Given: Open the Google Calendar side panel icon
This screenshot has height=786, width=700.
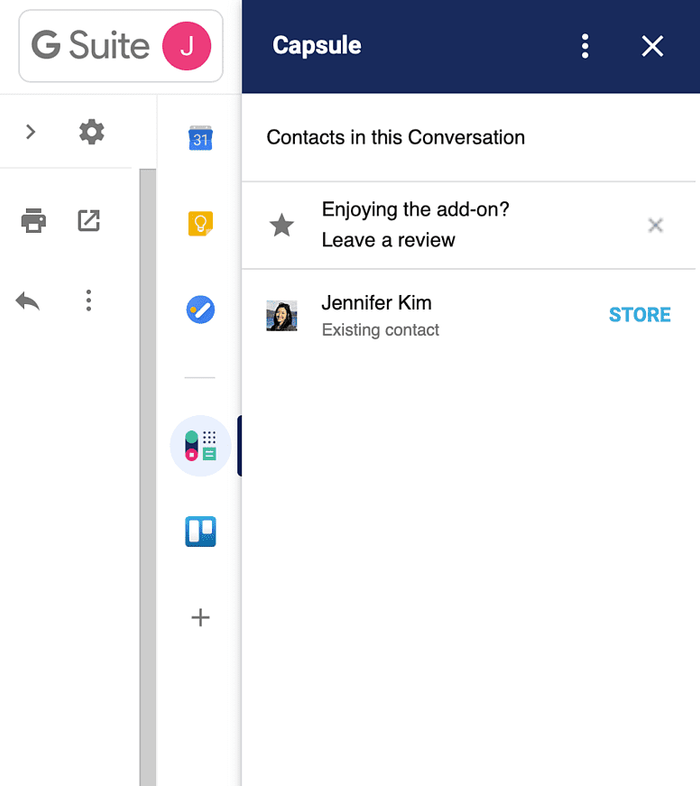Looking at the screenshot, I should point(200,138).
